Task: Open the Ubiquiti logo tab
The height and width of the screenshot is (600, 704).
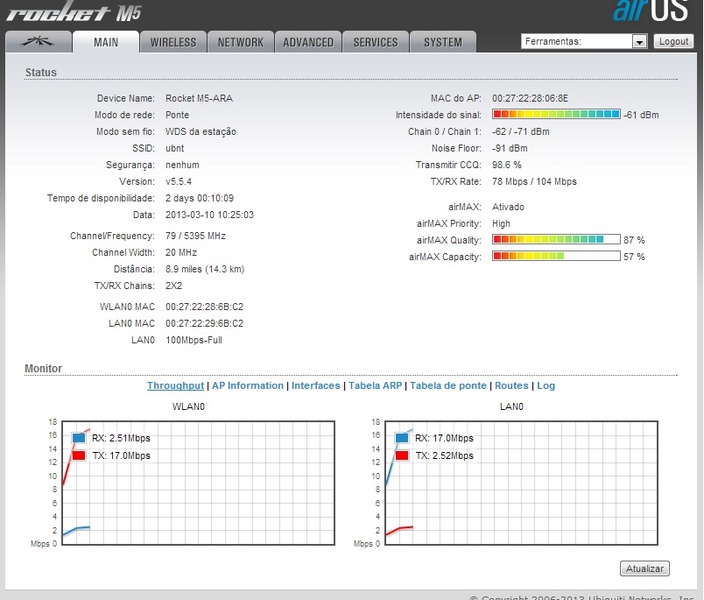Action: pos(39,42)
